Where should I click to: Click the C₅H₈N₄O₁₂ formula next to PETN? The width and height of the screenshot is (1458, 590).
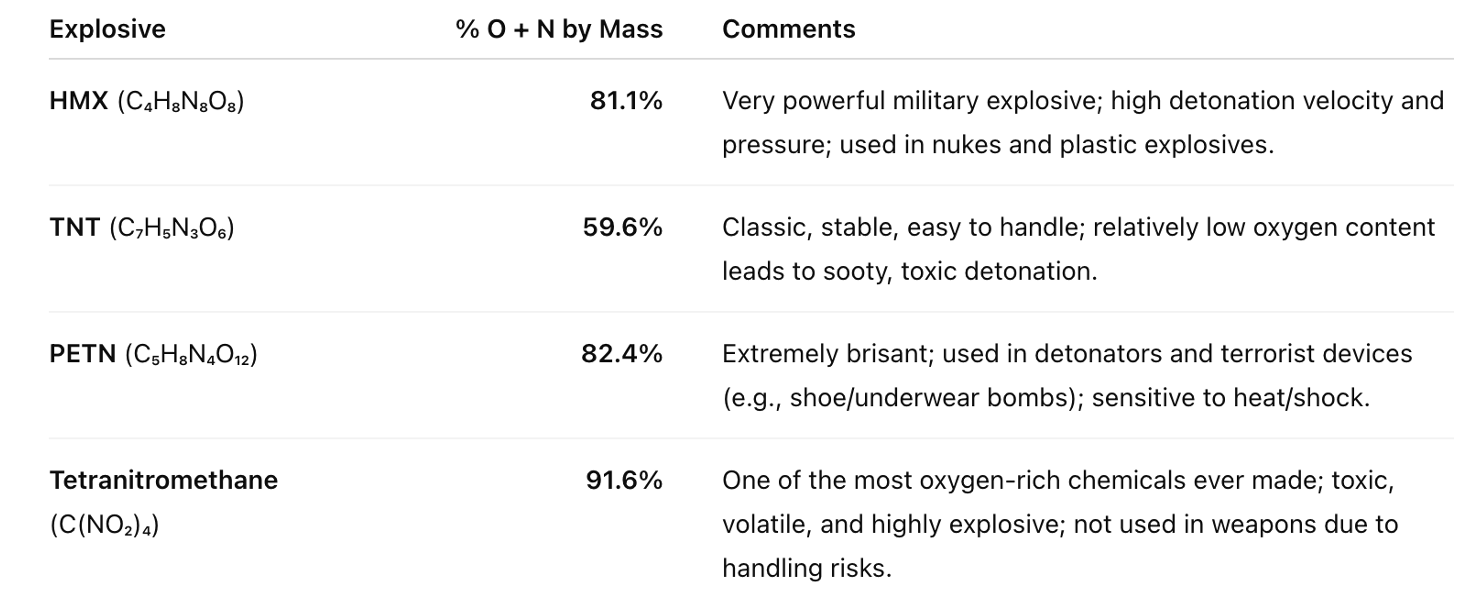pos(191,355)
